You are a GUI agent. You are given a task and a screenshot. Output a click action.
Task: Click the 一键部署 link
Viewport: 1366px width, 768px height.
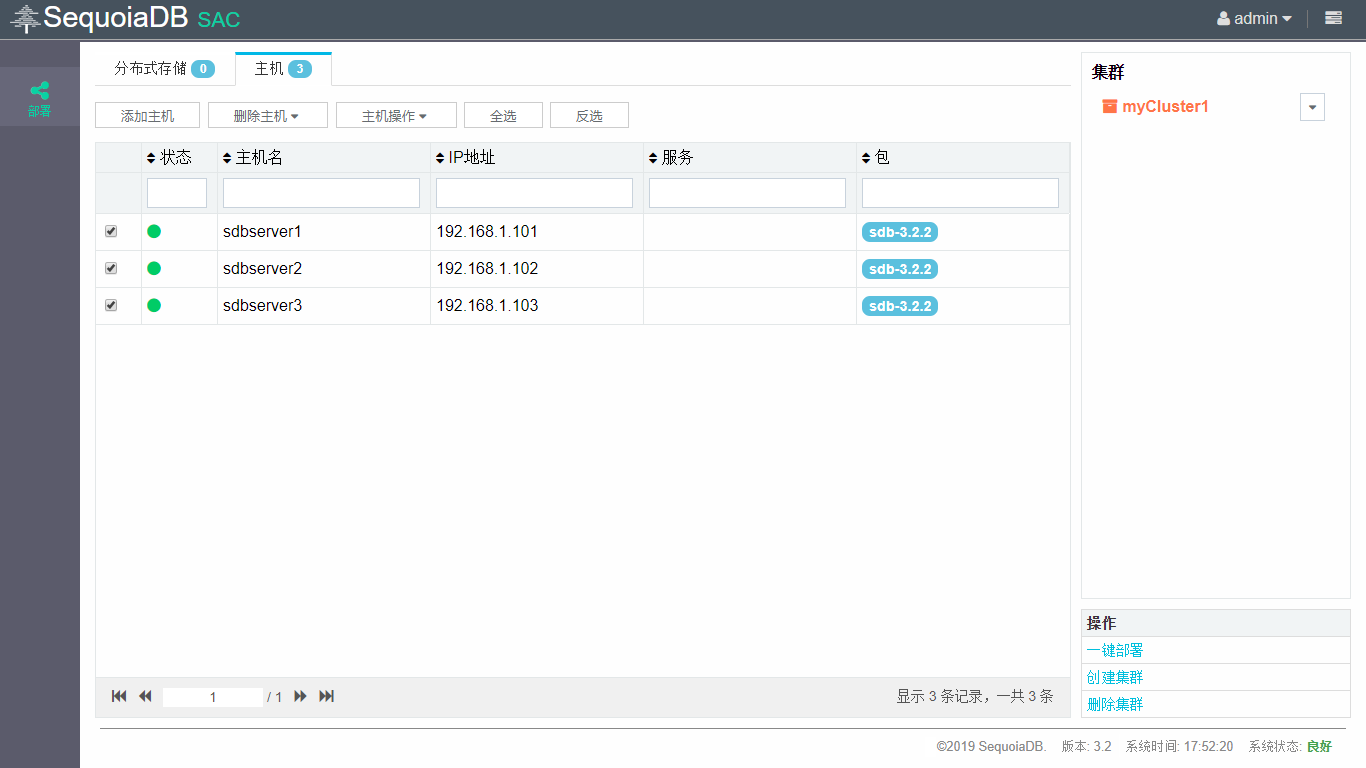pos(1115,651)
